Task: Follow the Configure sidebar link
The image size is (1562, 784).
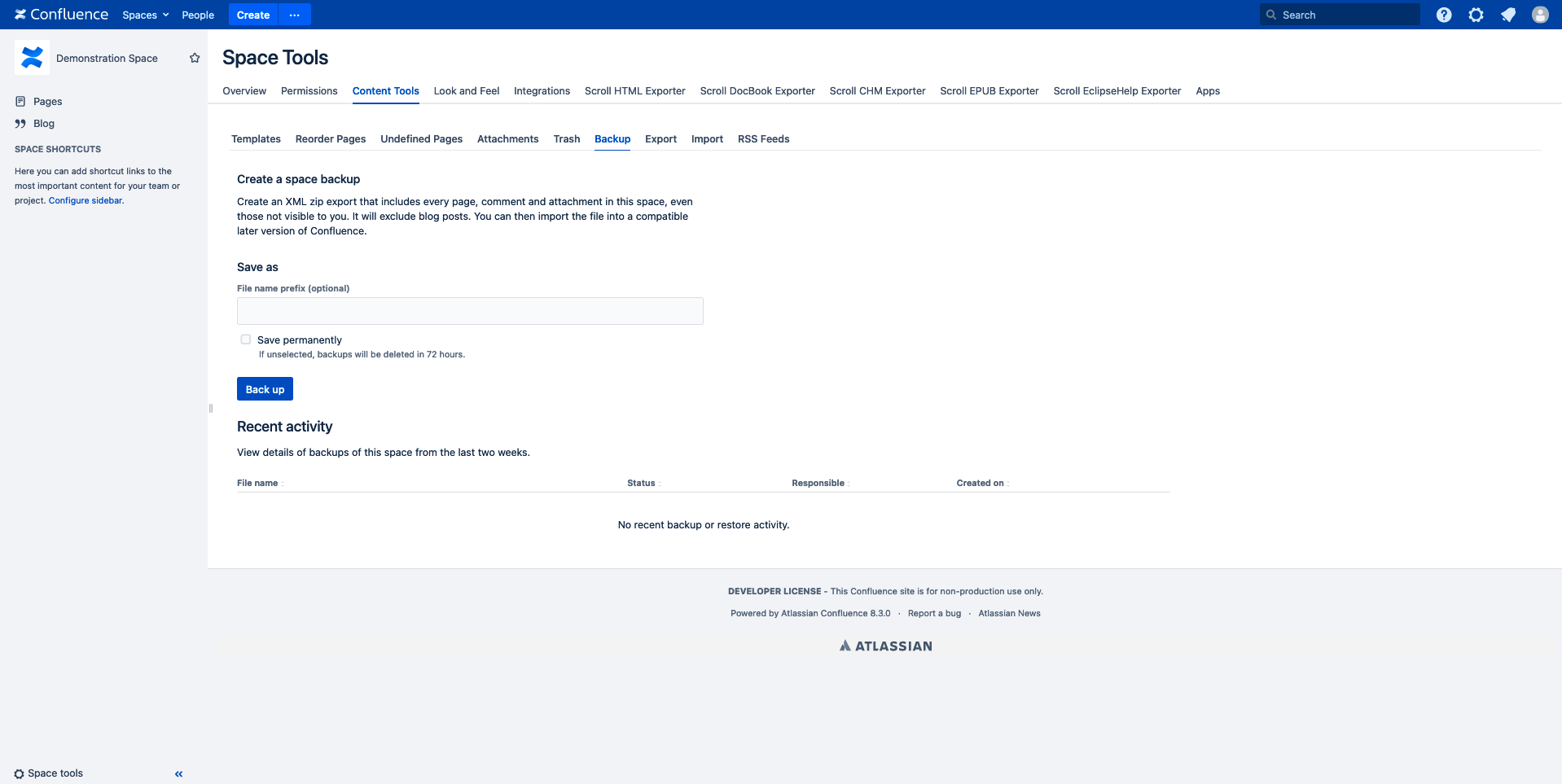Action: [x=85, y=200]
